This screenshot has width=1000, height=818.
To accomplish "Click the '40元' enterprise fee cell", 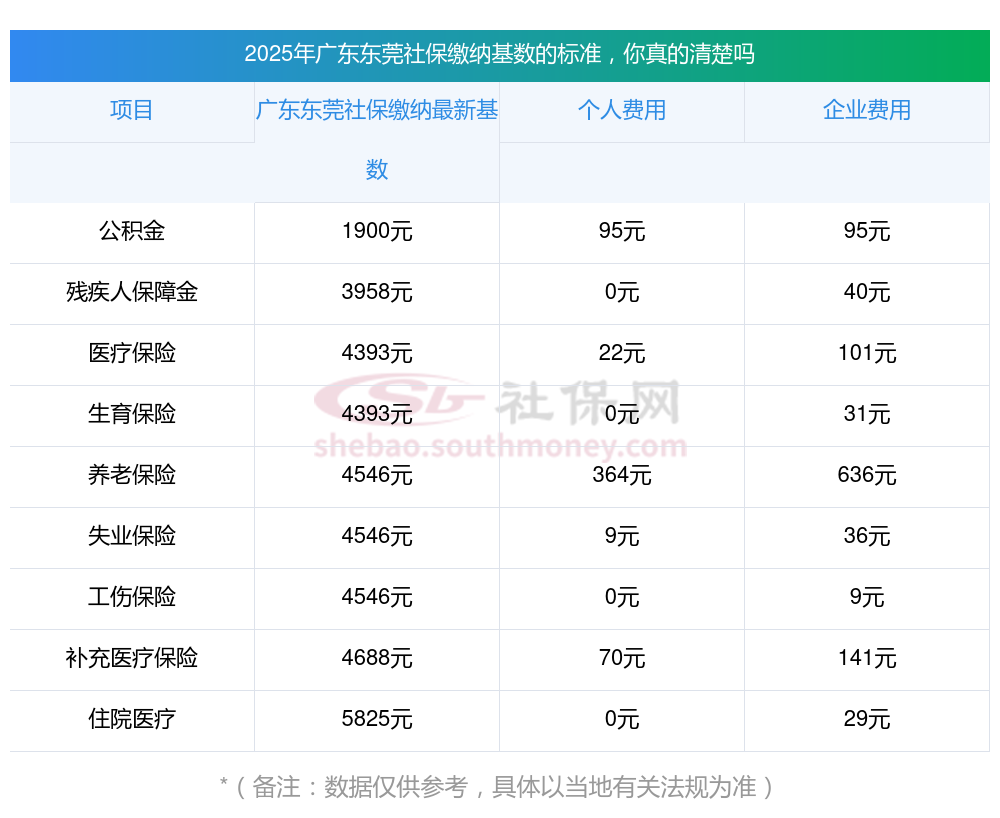I will click(867, 292).
